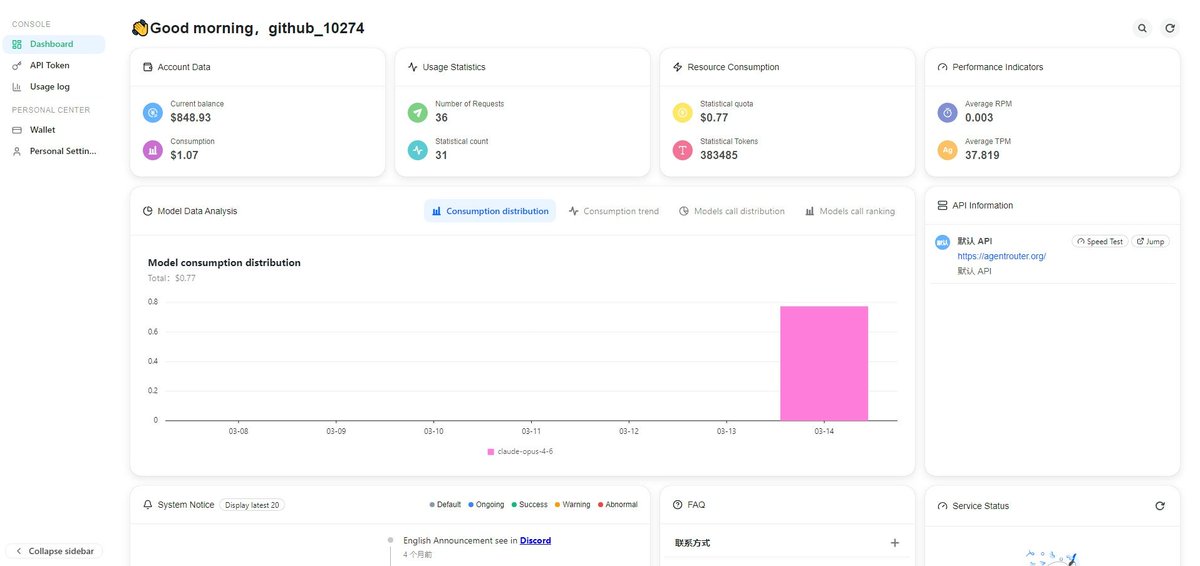Click the Current balance blue icon
The image size is (1200, 566).
pos(152,112)
